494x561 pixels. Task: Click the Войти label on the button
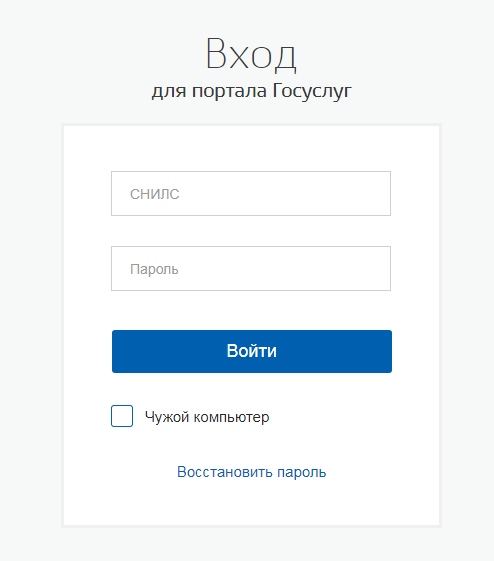click(251, 351)
